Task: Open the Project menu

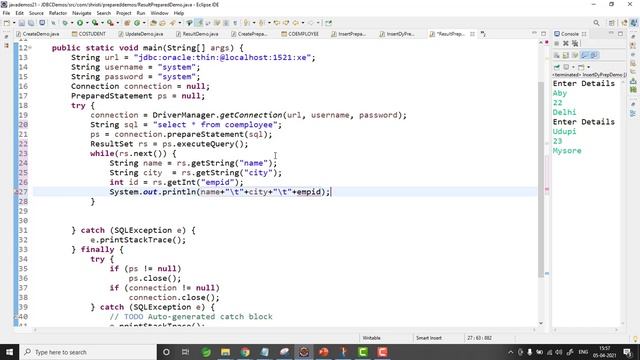Action: (124, 13)
